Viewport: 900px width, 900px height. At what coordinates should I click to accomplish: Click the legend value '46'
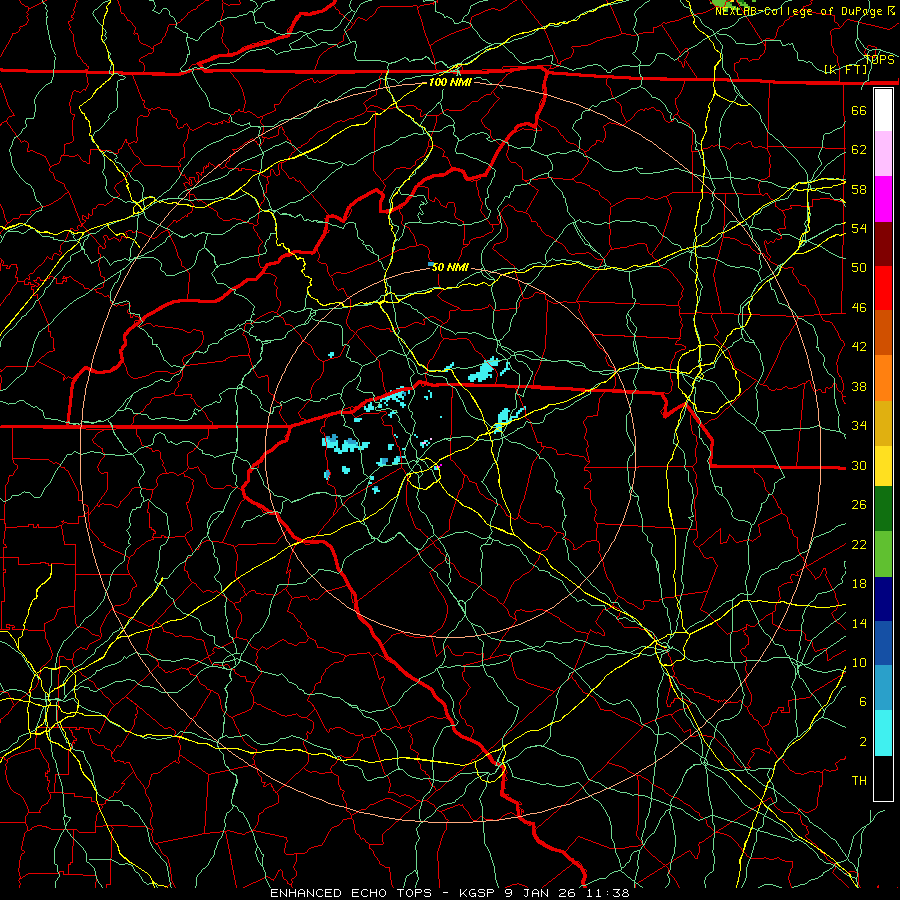[x=859, y=308]
